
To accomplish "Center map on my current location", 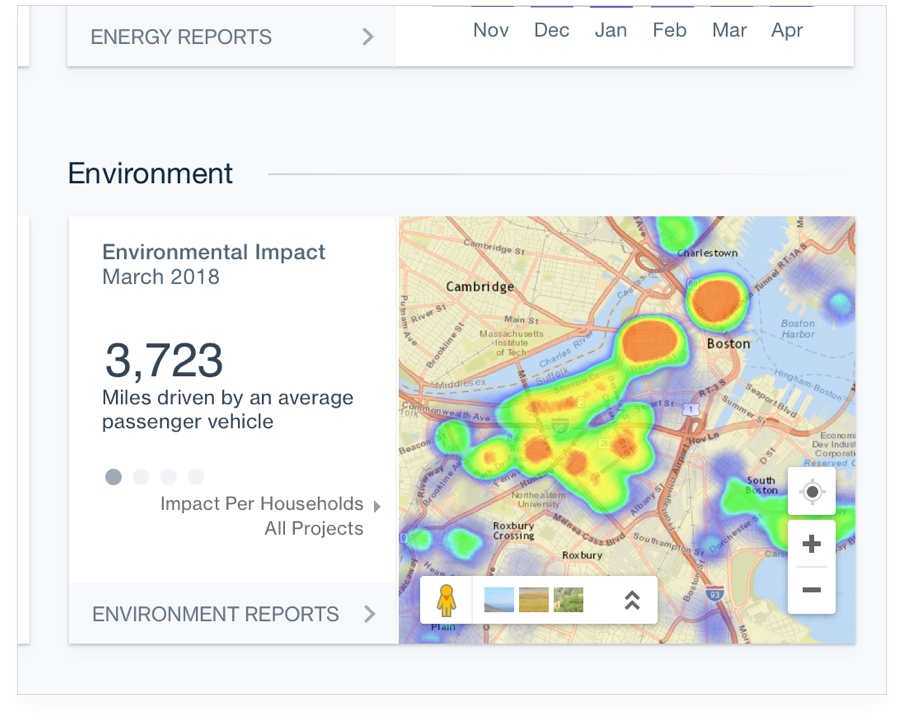I will pyautogui.click(x=811, y=492).
